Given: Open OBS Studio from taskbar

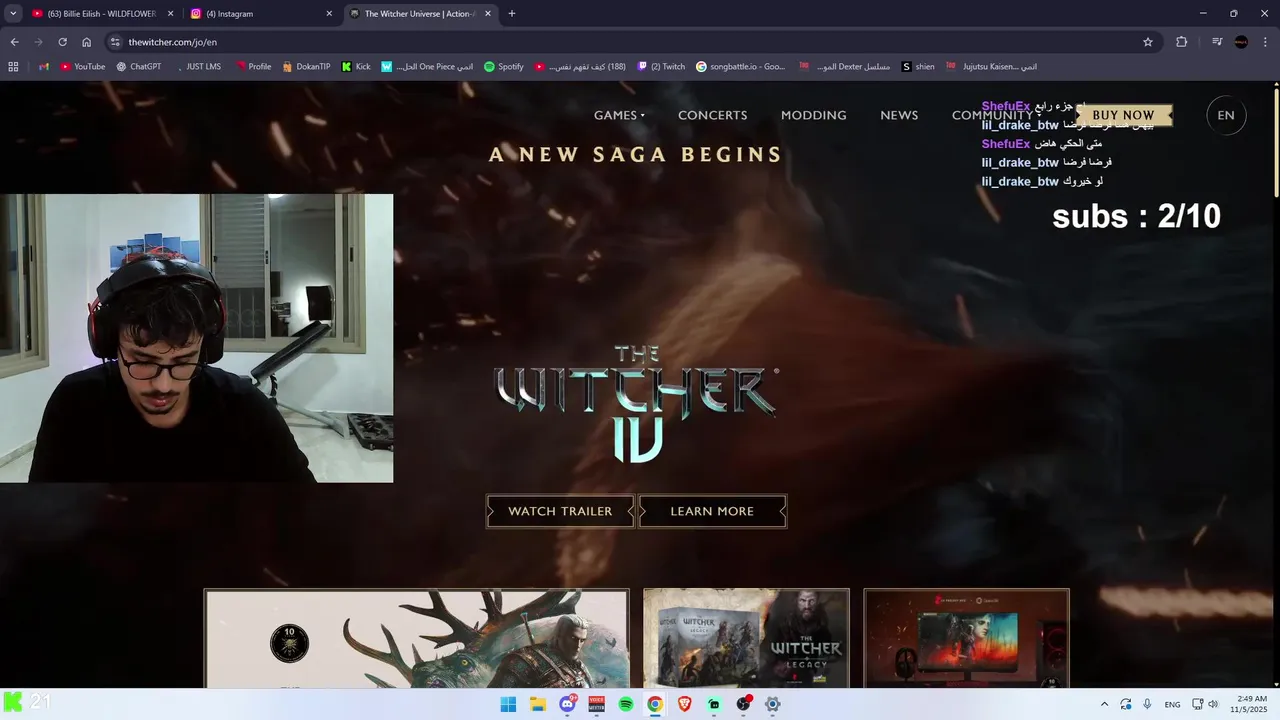Looking at the screenshot, I should (743, 704).
